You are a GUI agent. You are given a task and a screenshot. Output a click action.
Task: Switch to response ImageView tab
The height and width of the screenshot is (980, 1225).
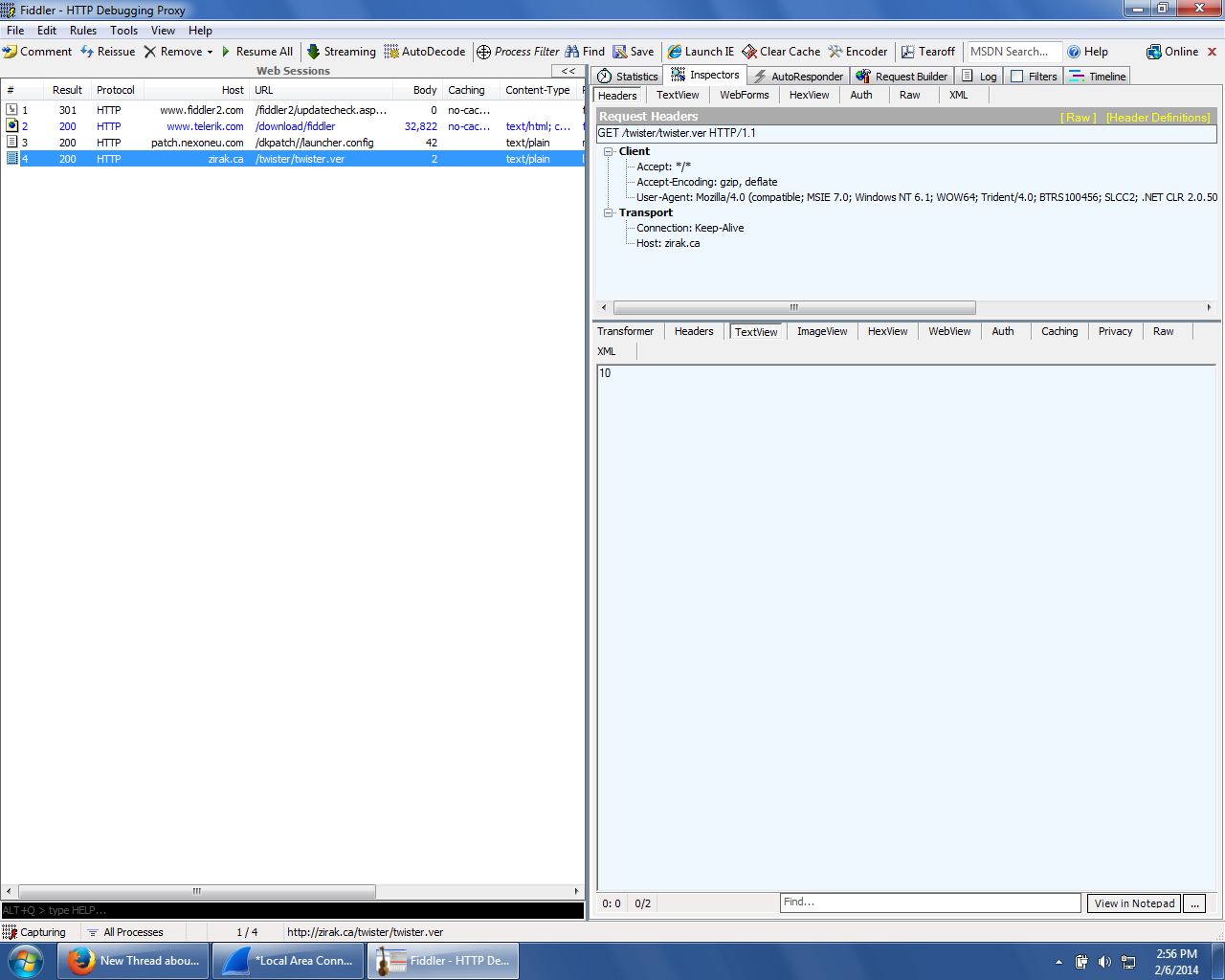pos(822,331)
